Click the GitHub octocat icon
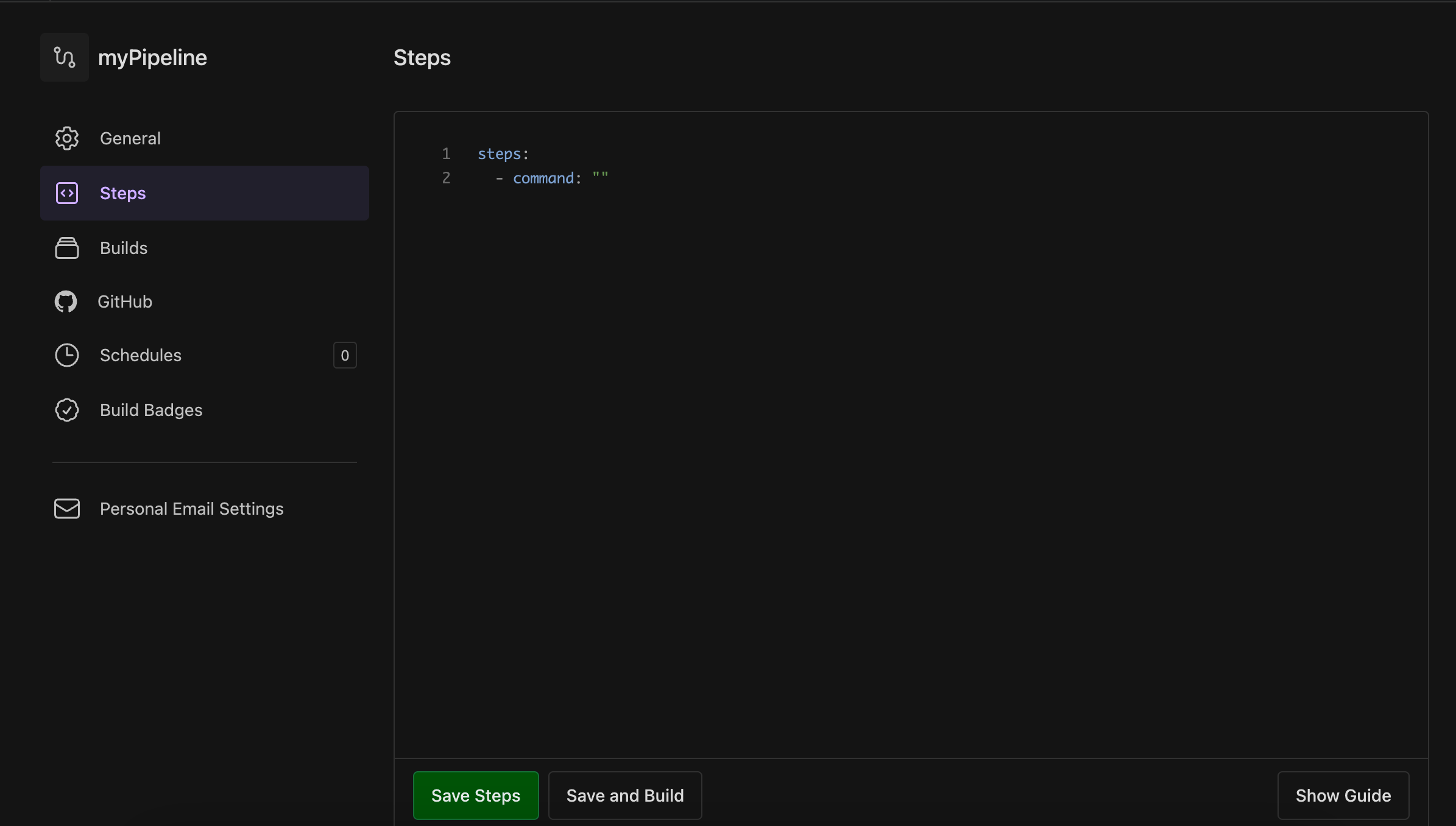The width and height of the screenshot is (1456, 826). click(66, 301)
